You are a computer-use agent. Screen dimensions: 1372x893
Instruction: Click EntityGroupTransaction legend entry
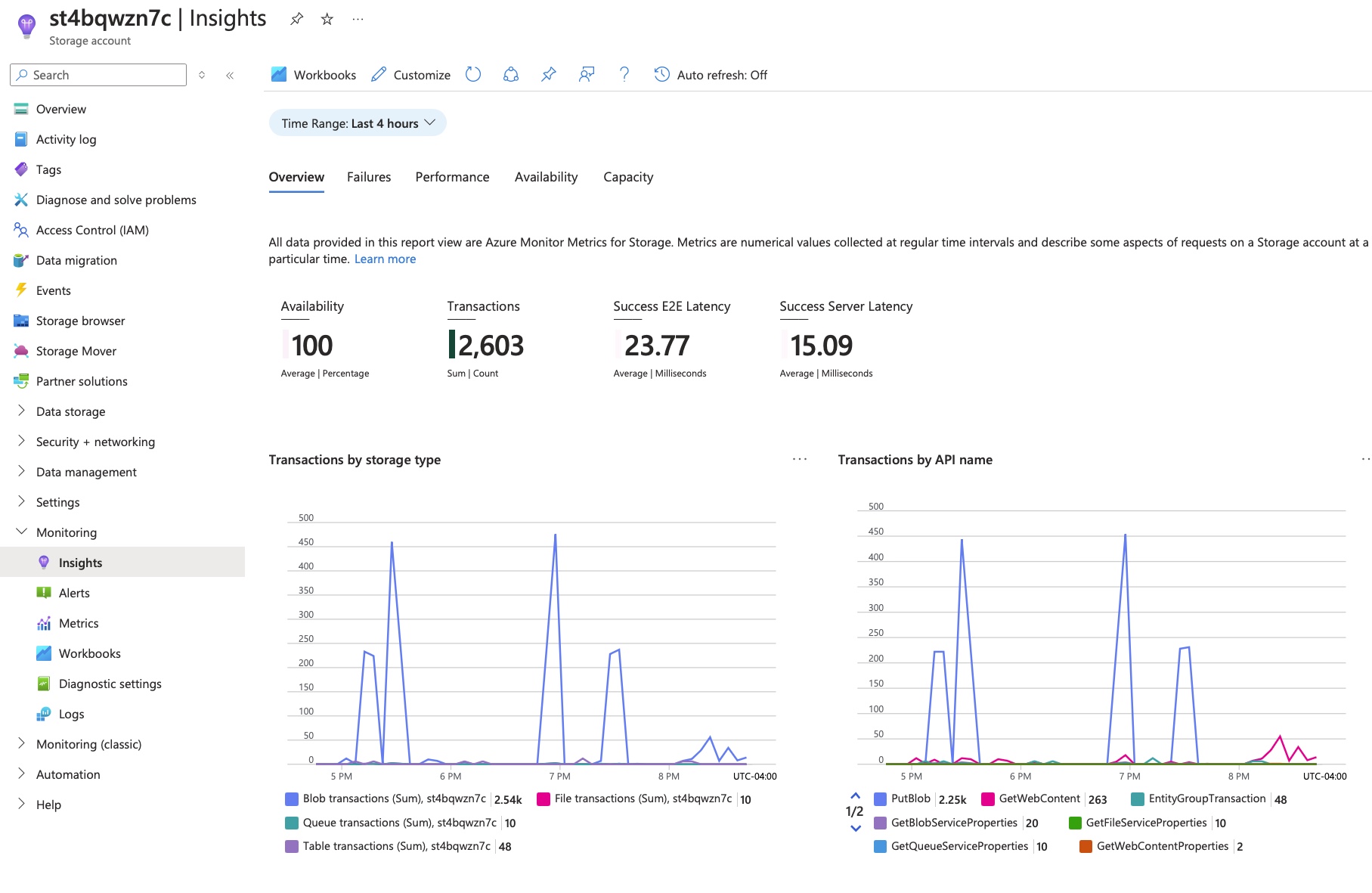pos(1207,798)
